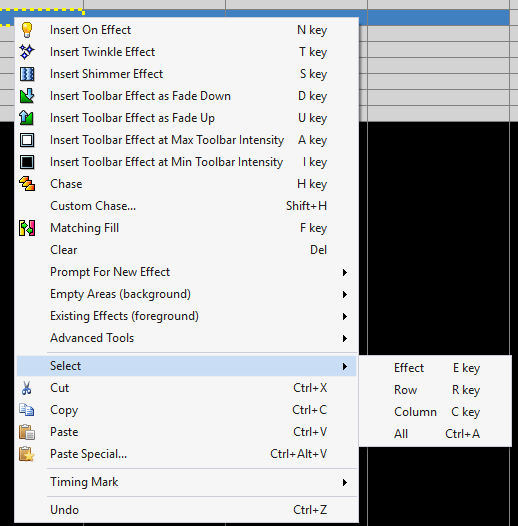The height and width of the screenshot is (526, 518).
Task: Select Effect in the Select submenu
Action: [435, 368]
